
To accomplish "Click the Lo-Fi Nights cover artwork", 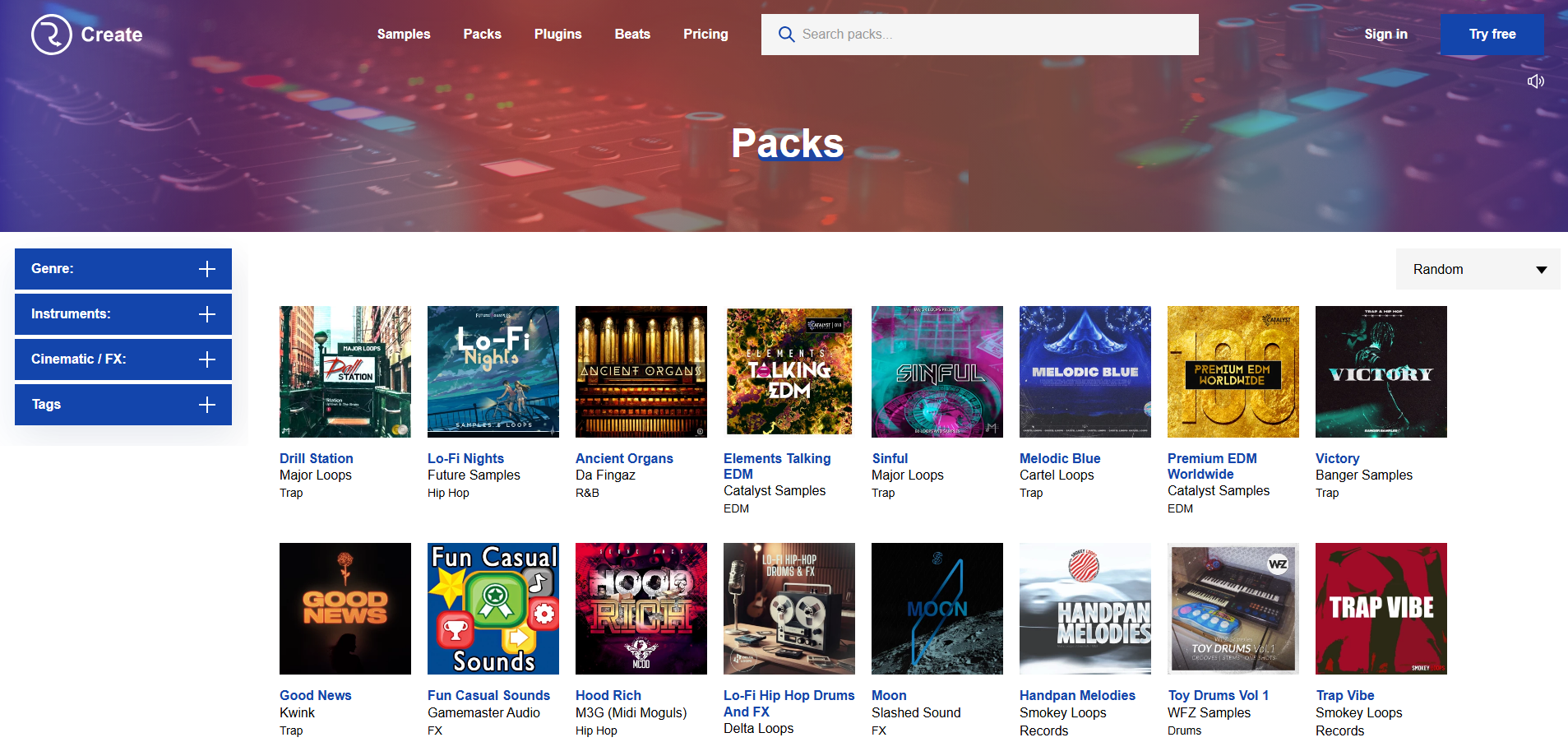I will [x=493, y=372].
